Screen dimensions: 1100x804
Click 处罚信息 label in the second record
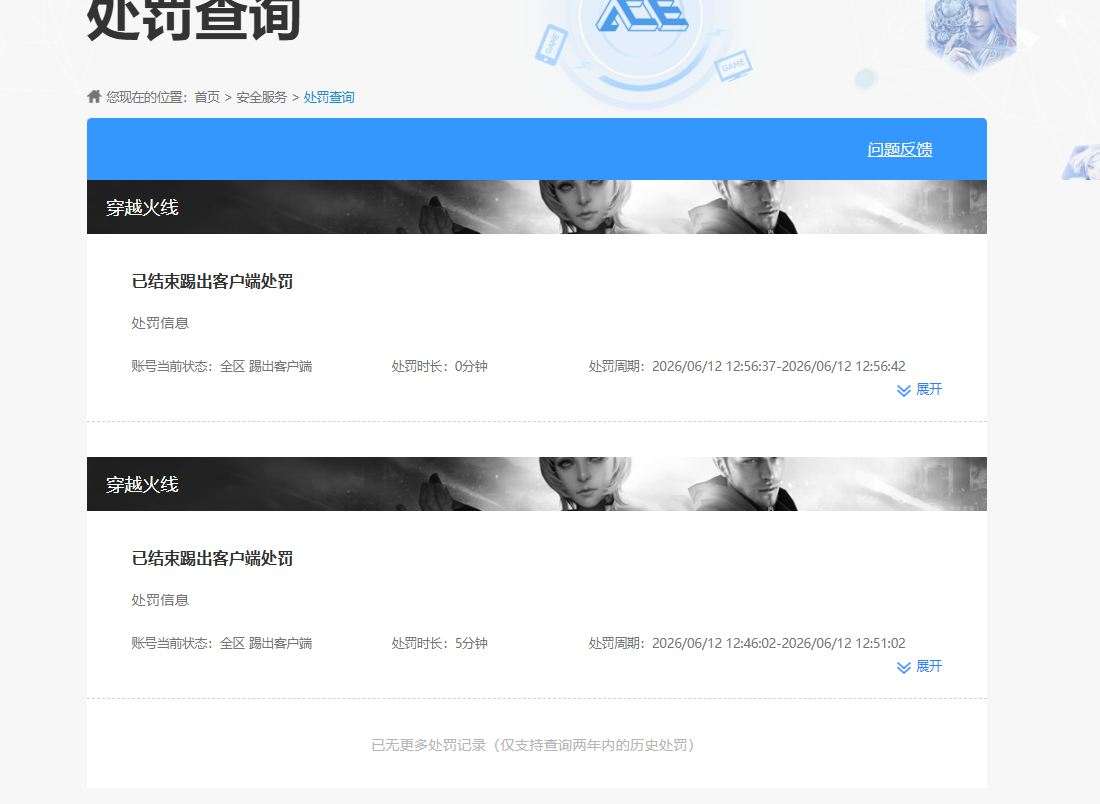160,600
